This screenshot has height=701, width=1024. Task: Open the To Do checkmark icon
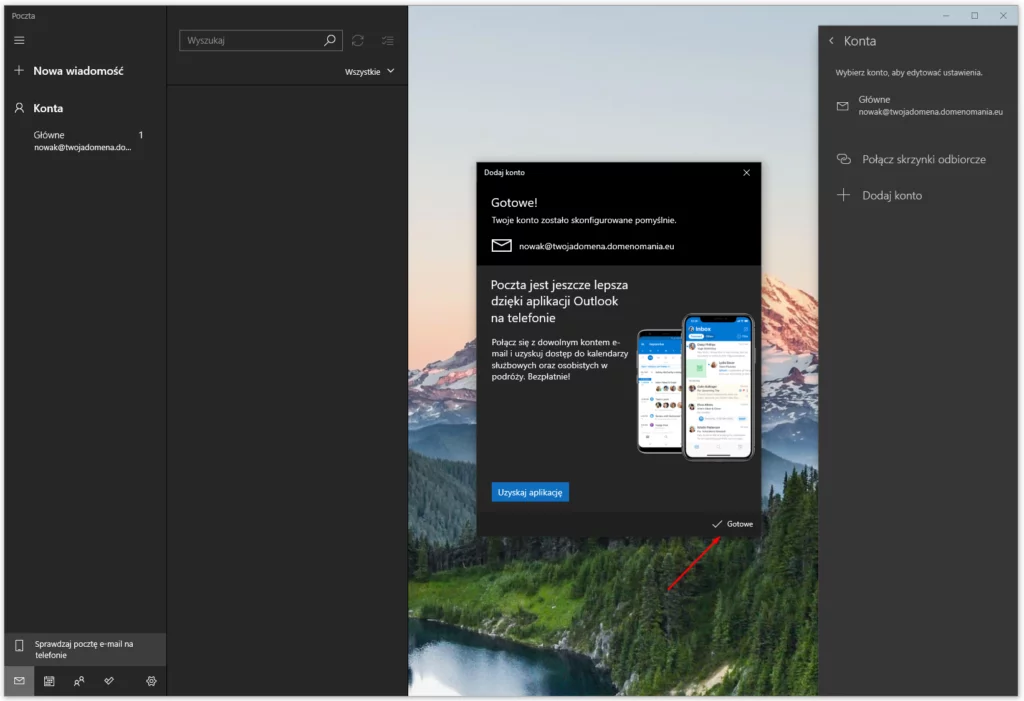click(x=110, y=681)
